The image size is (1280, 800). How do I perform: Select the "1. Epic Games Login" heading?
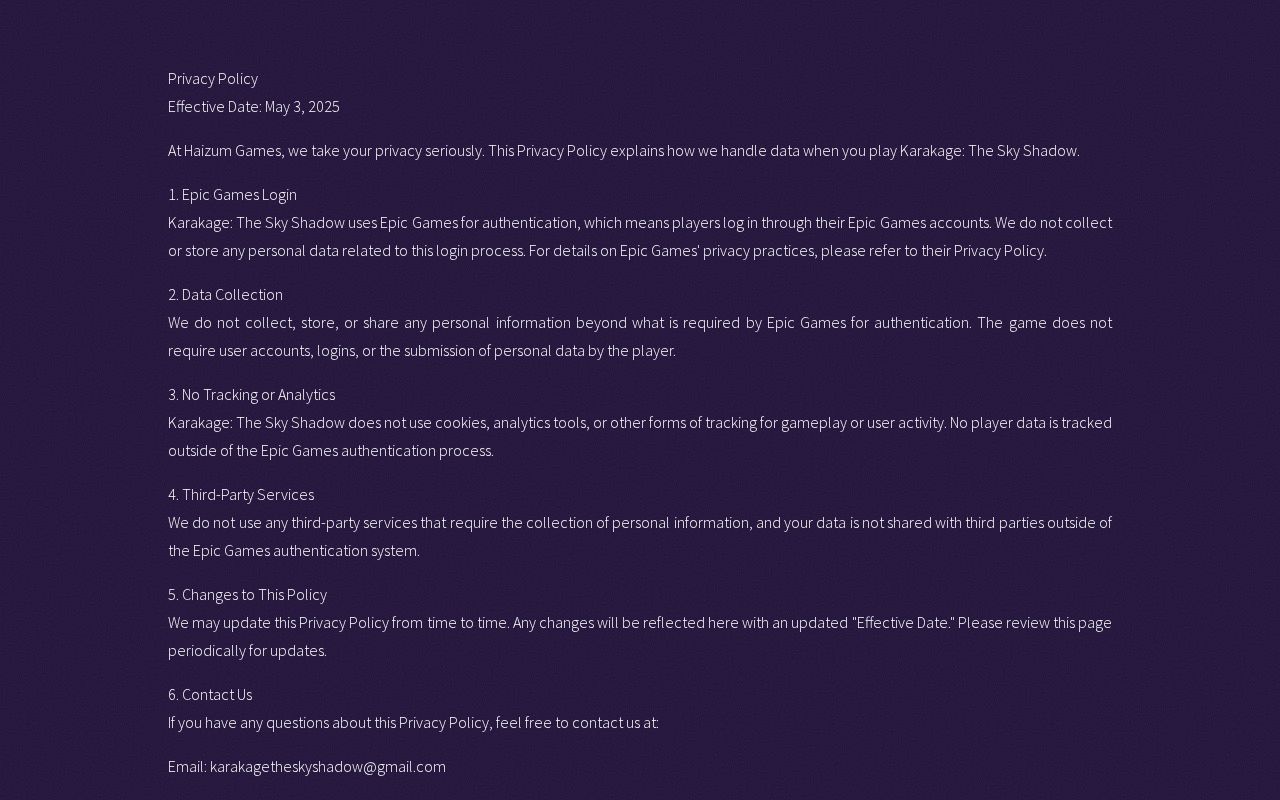[x=232, y=194]
